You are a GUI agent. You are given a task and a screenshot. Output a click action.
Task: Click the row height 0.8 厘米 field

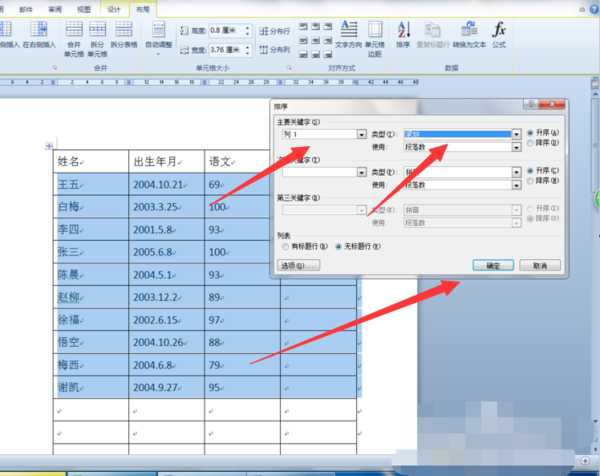point(227,31)
